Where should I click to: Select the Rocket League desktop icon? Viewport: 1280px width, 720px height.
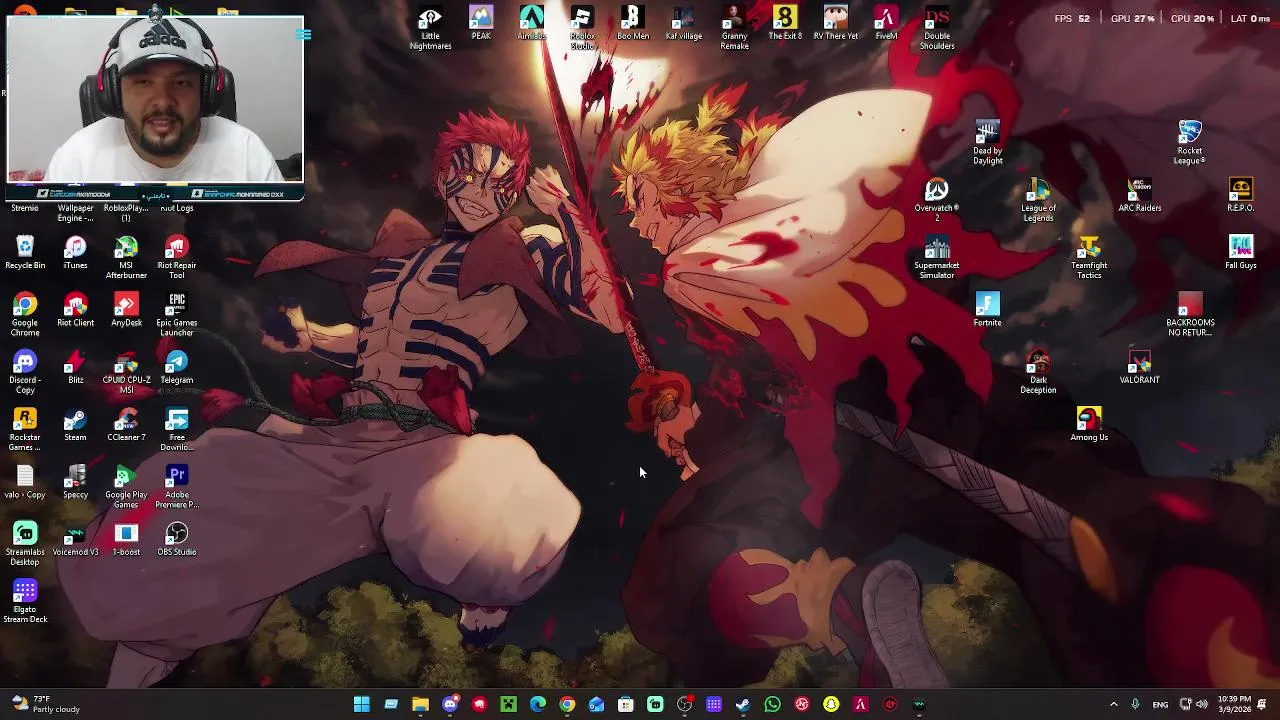click(x=1190, y=143)
